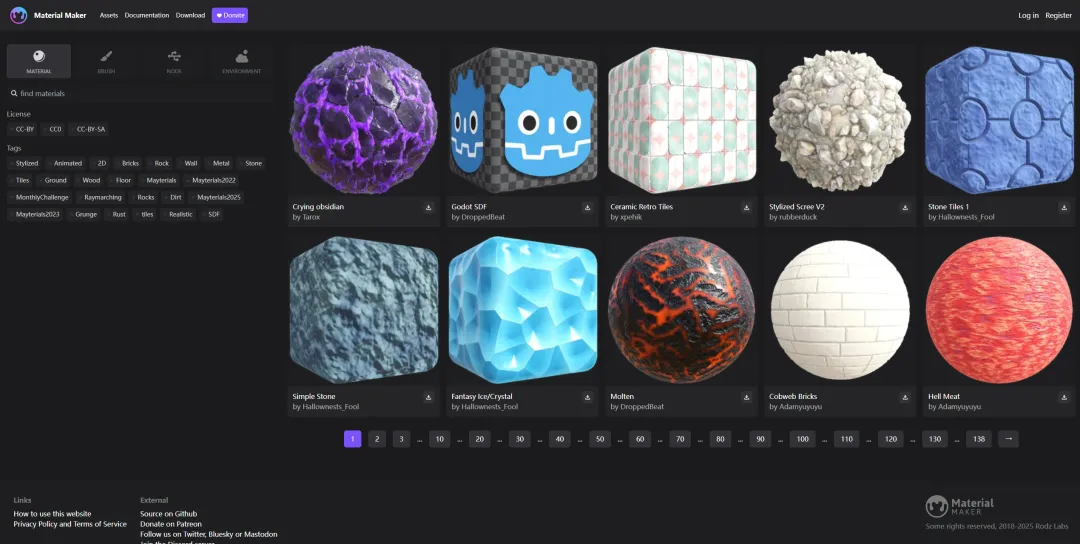
Task: Open the Documentation page
Action: 147,15
